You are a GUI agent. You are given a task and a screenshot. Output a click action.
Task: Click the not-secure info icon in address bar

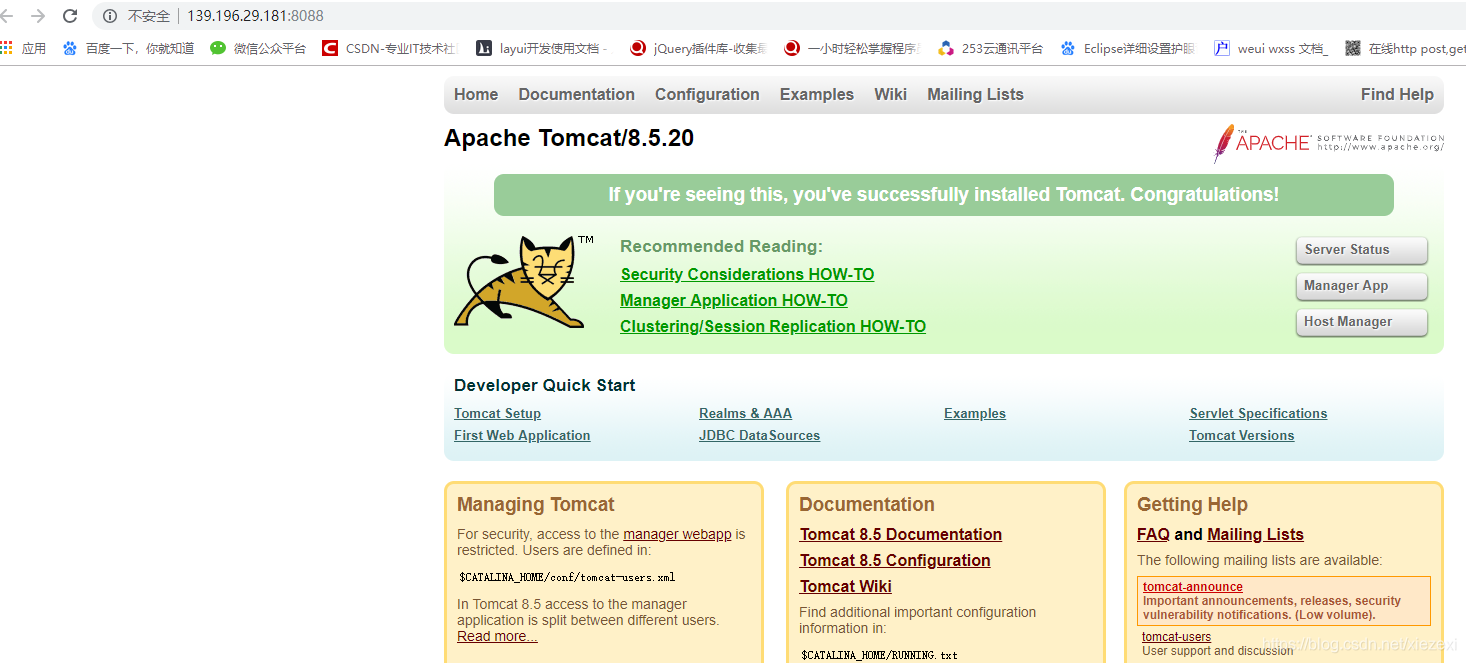point(110,16)
